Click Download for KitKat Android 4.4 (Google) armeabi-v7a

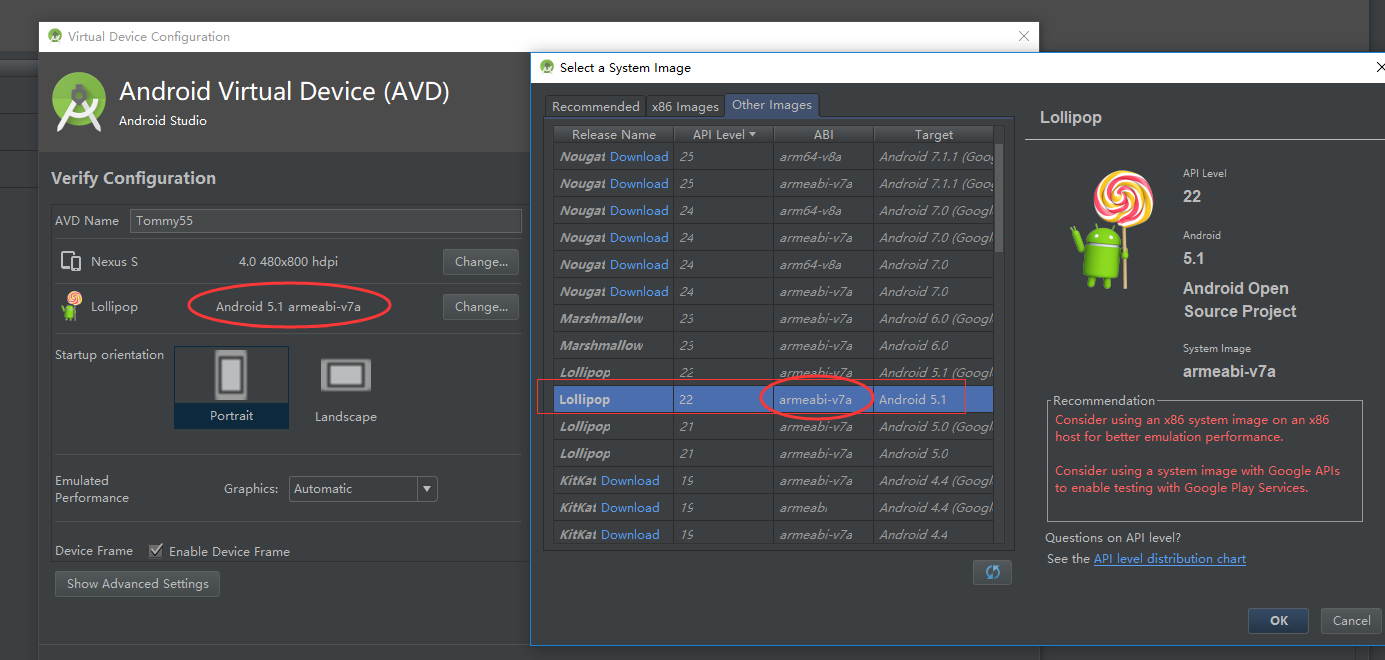point(630,481)
